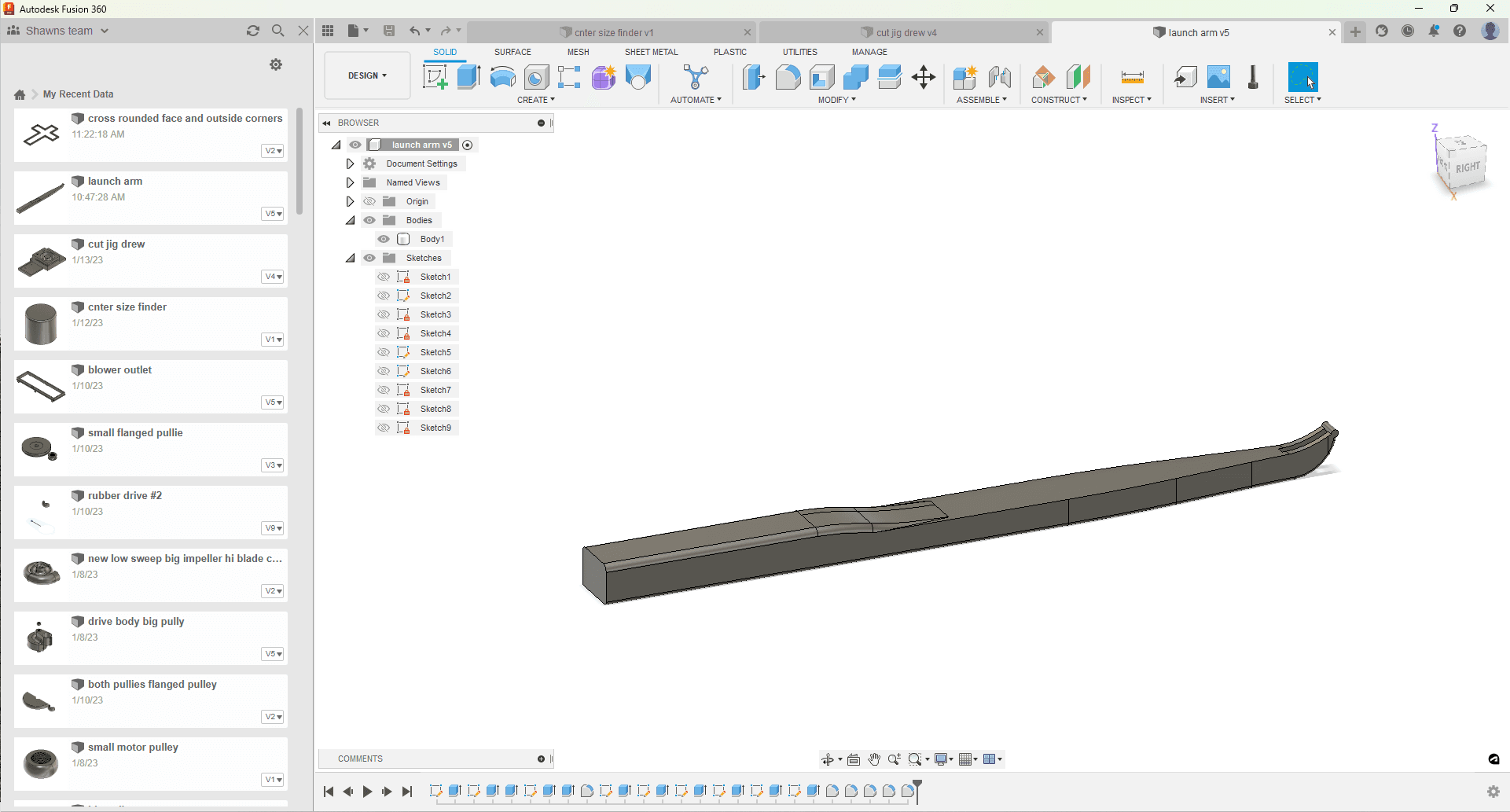Open the MODIFY dropdown menu
1510x812 pixels.
coord(836,100)
